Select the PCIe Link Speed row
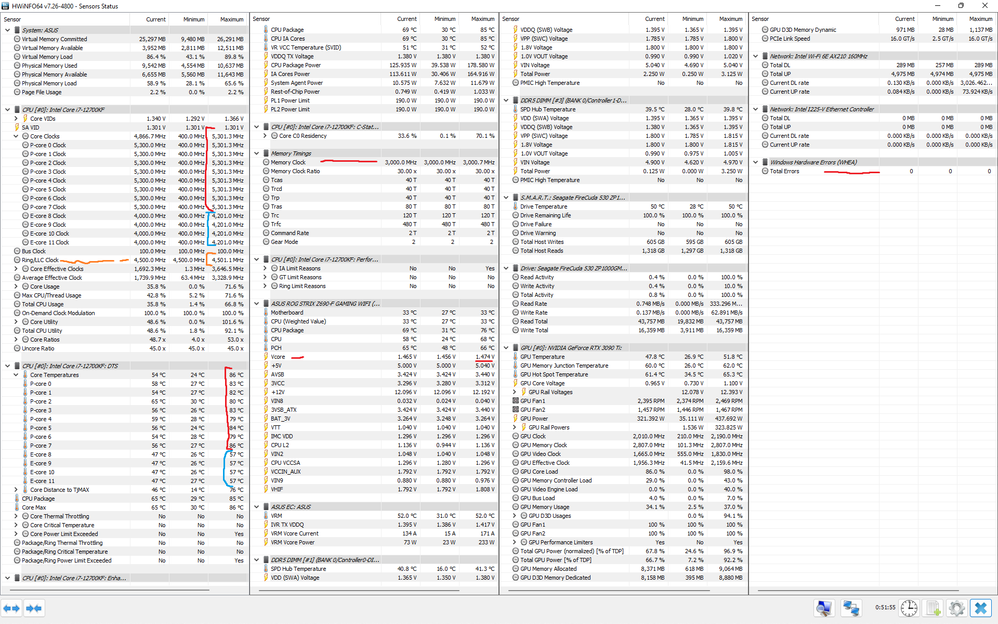 pos(873,38)
